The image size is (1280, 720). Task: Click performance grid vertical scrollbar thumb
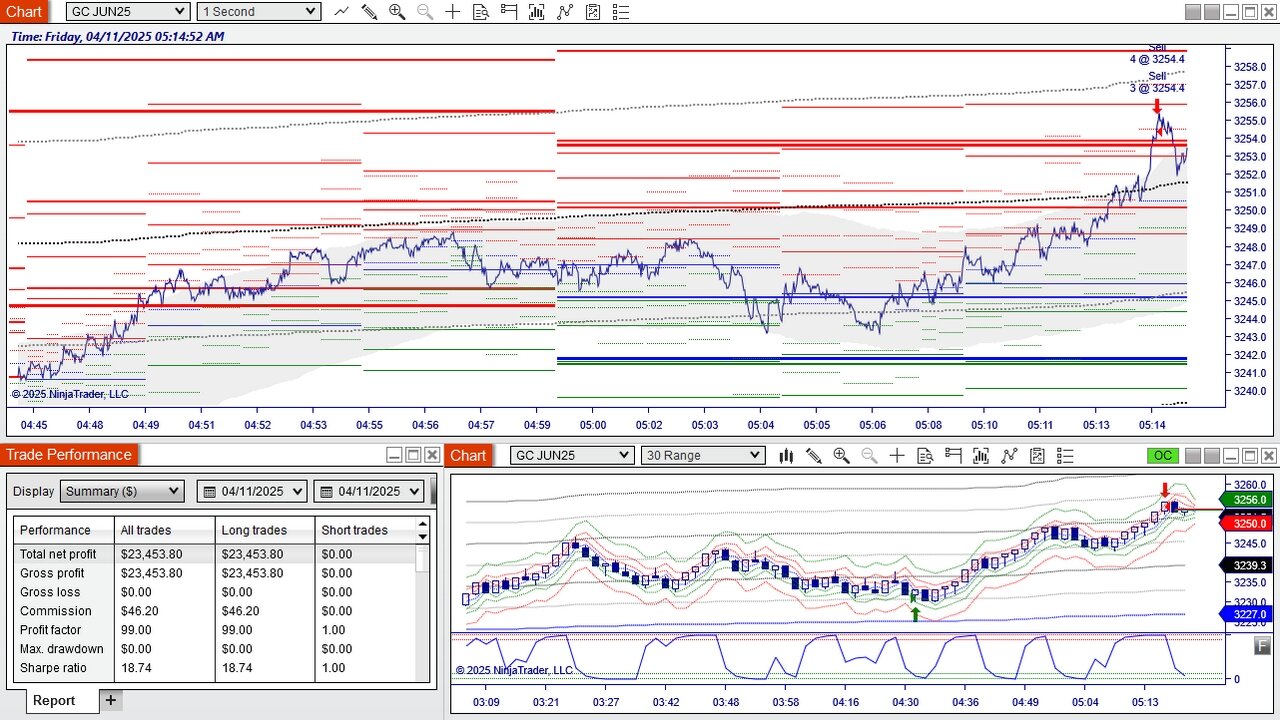click(423, 558)
